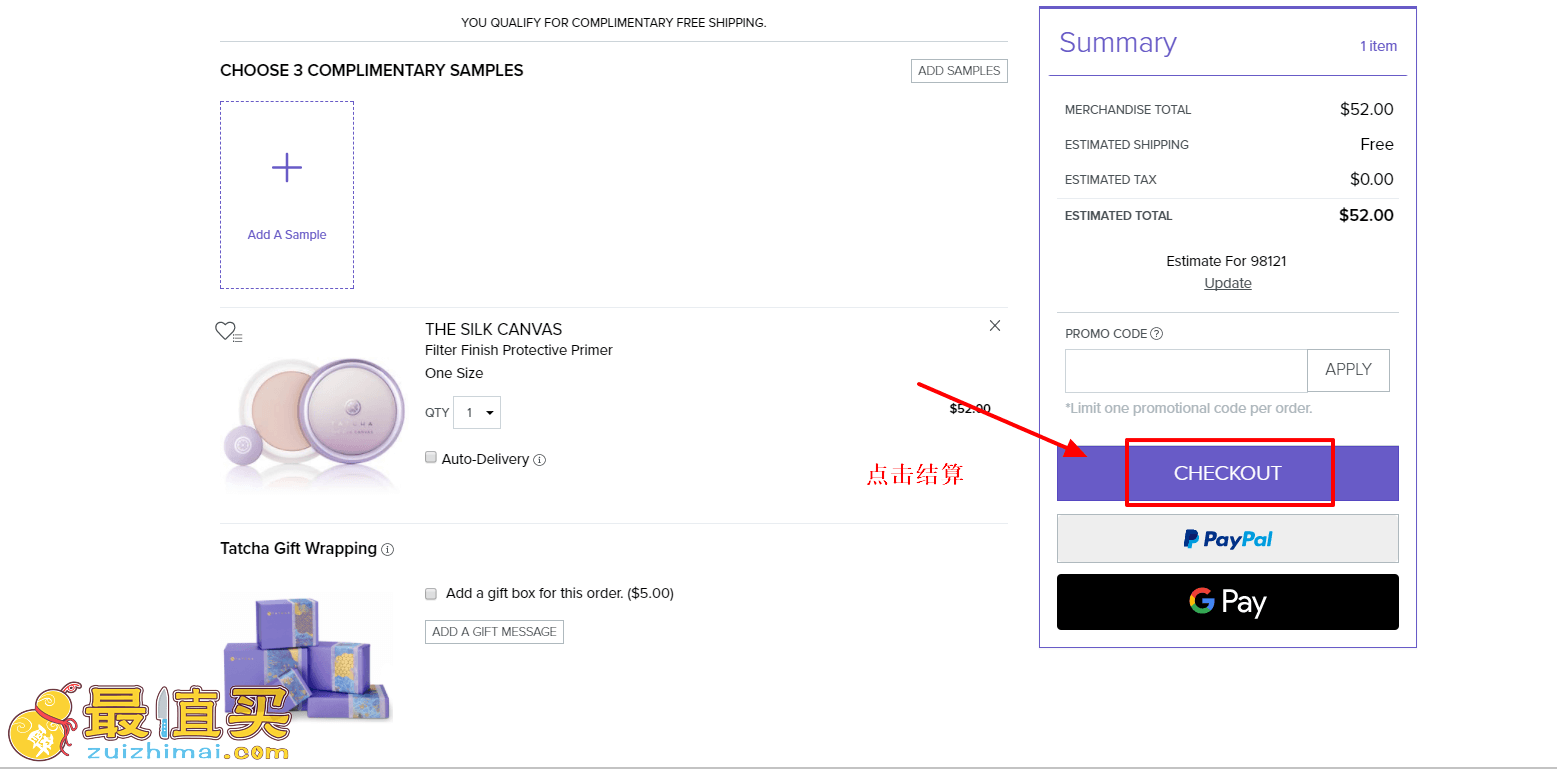1557x769 pixels.
Task: Click ADD A GIFT MESSAGE button
Action: tap(494, 632)
